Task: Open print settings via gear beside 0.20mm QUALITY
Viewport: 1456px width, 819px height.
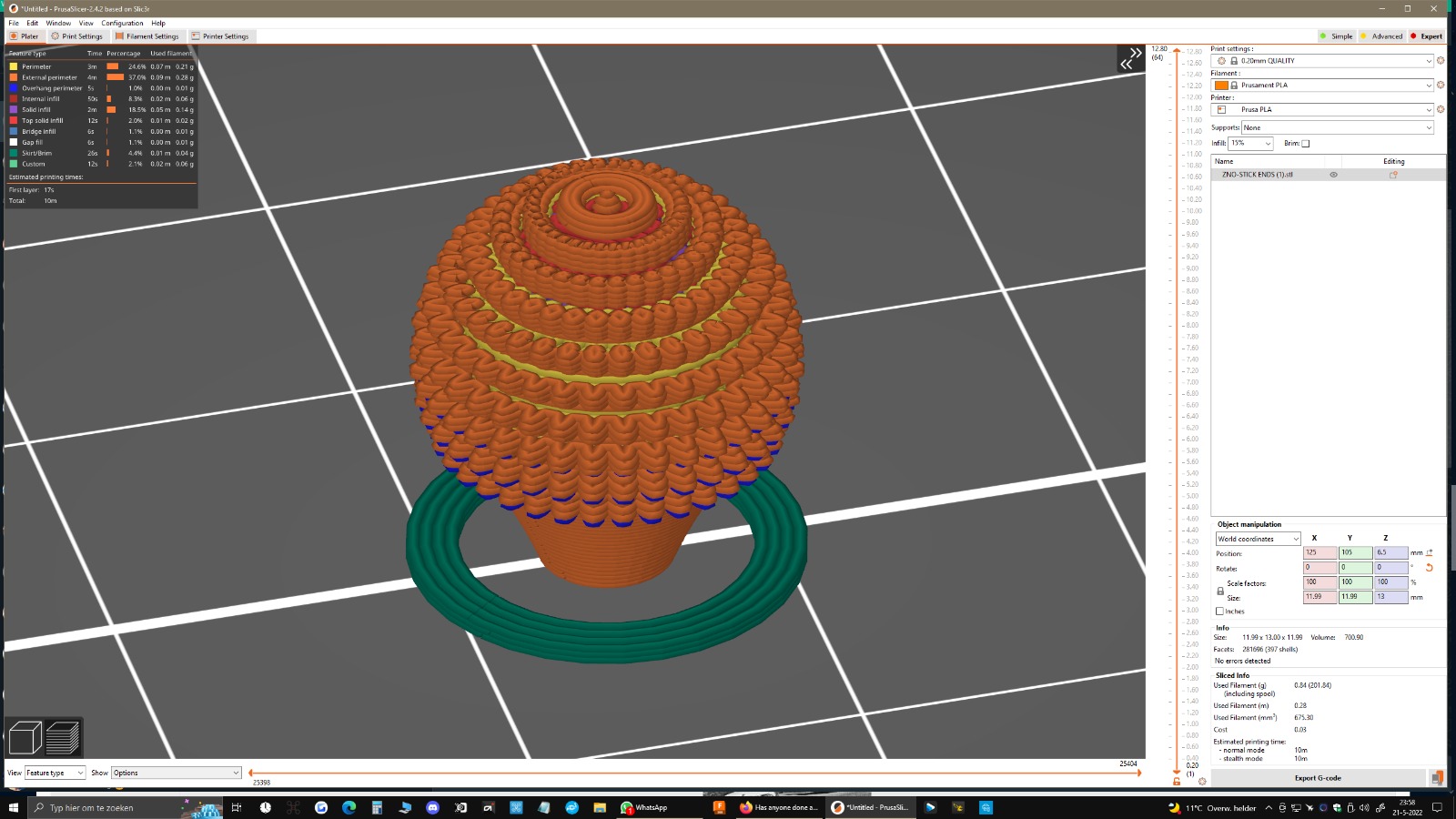Action: [x=1440, y=61]
